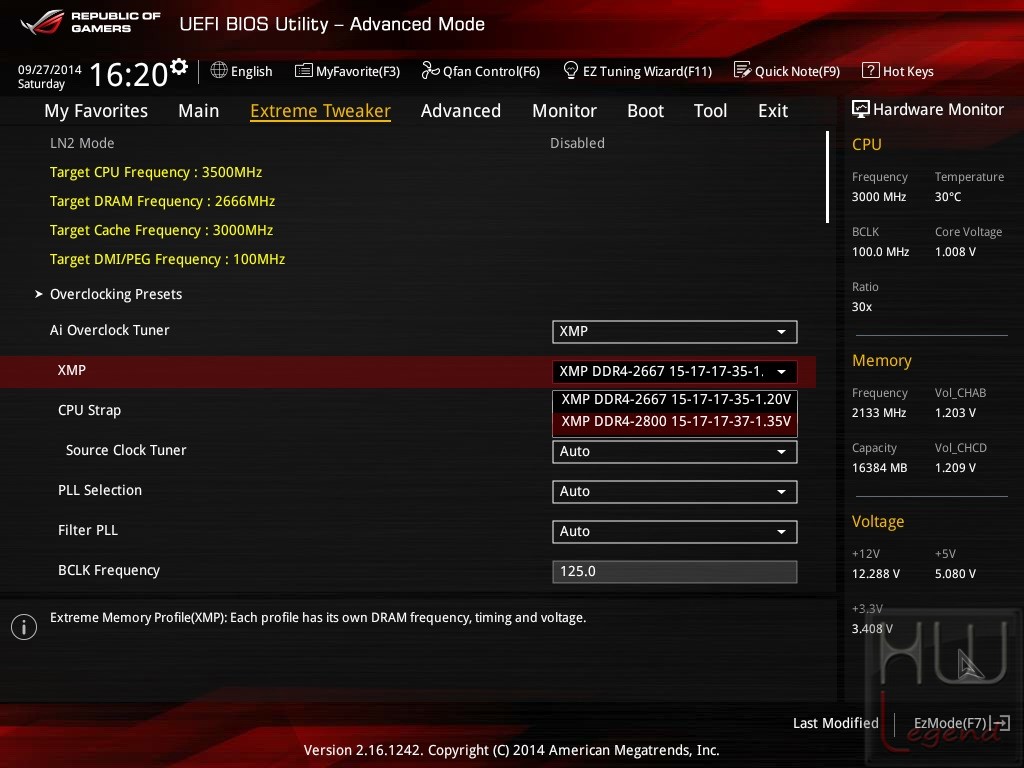The width and height of the screenshot is (1024, 768).
Task: Launch EZ Tuning Wizard(F11)
Action: 637,71
